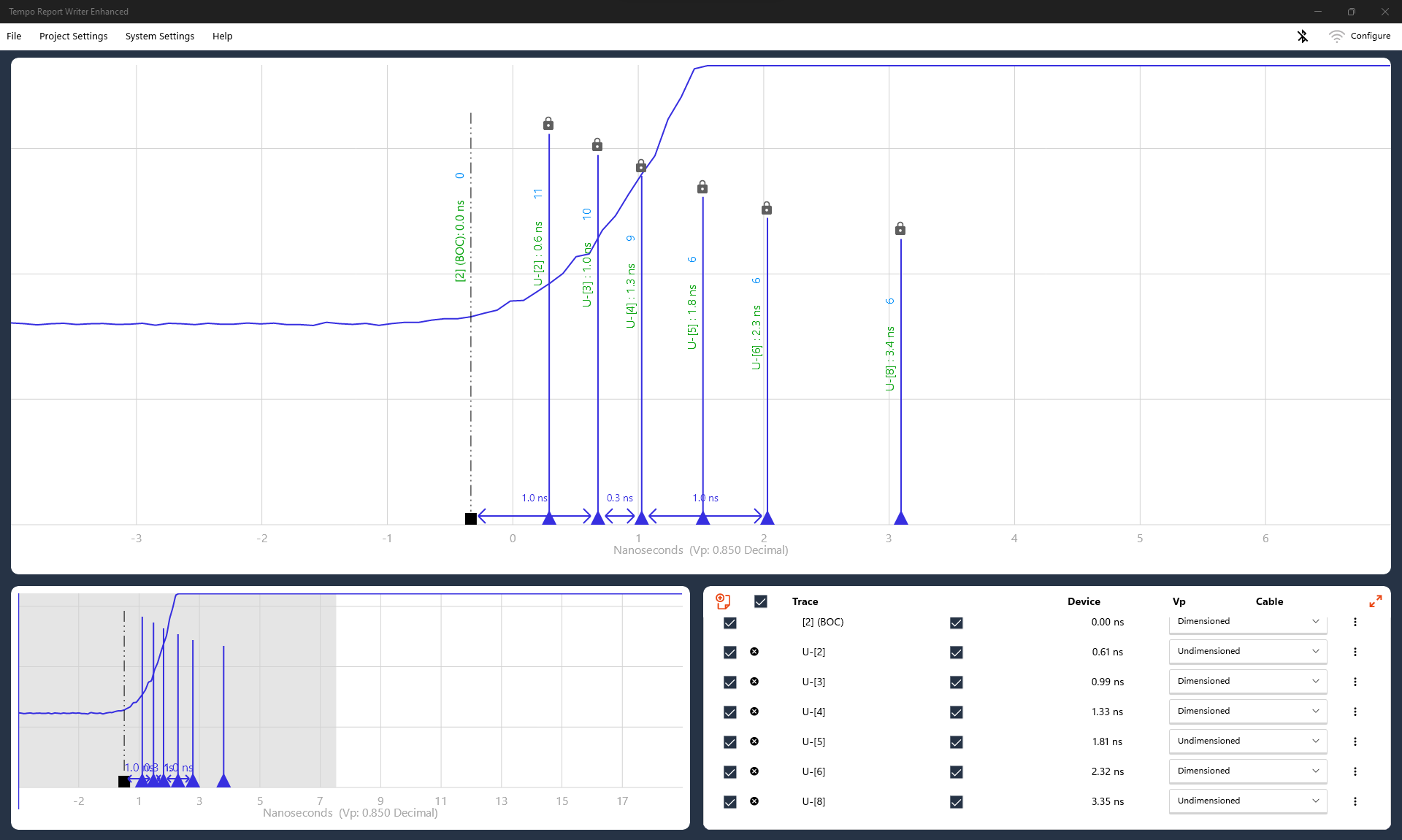Expand the event table with the orange arrows
The height and width of the screenshot is (840, 1402).
pyautogui.click(x=1376, y=601)
